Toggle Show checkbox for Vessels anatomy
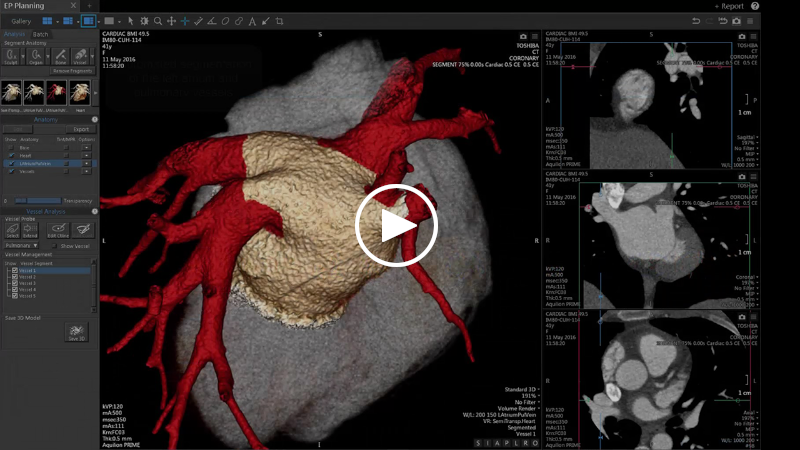The height and width of the screenshot is (450, 800). 11,171
